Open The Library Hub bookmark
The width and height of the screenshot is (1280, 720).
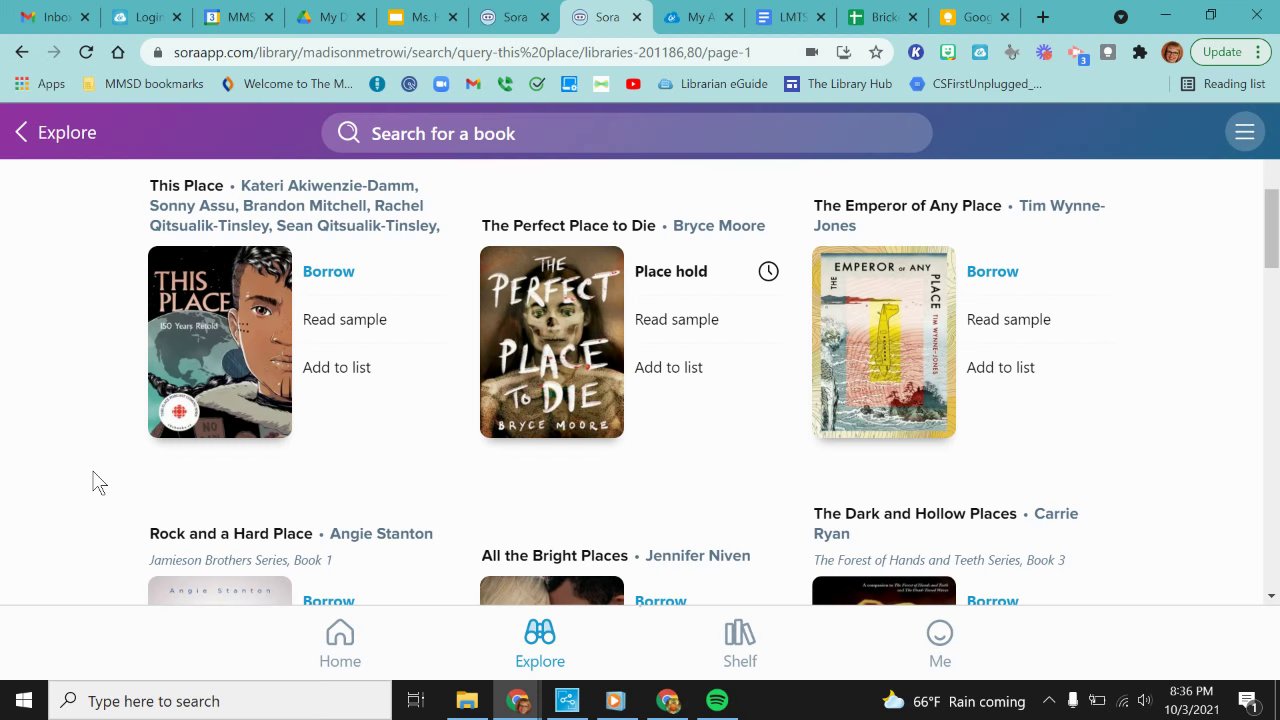pyautogui.click(x=838, y=84)
